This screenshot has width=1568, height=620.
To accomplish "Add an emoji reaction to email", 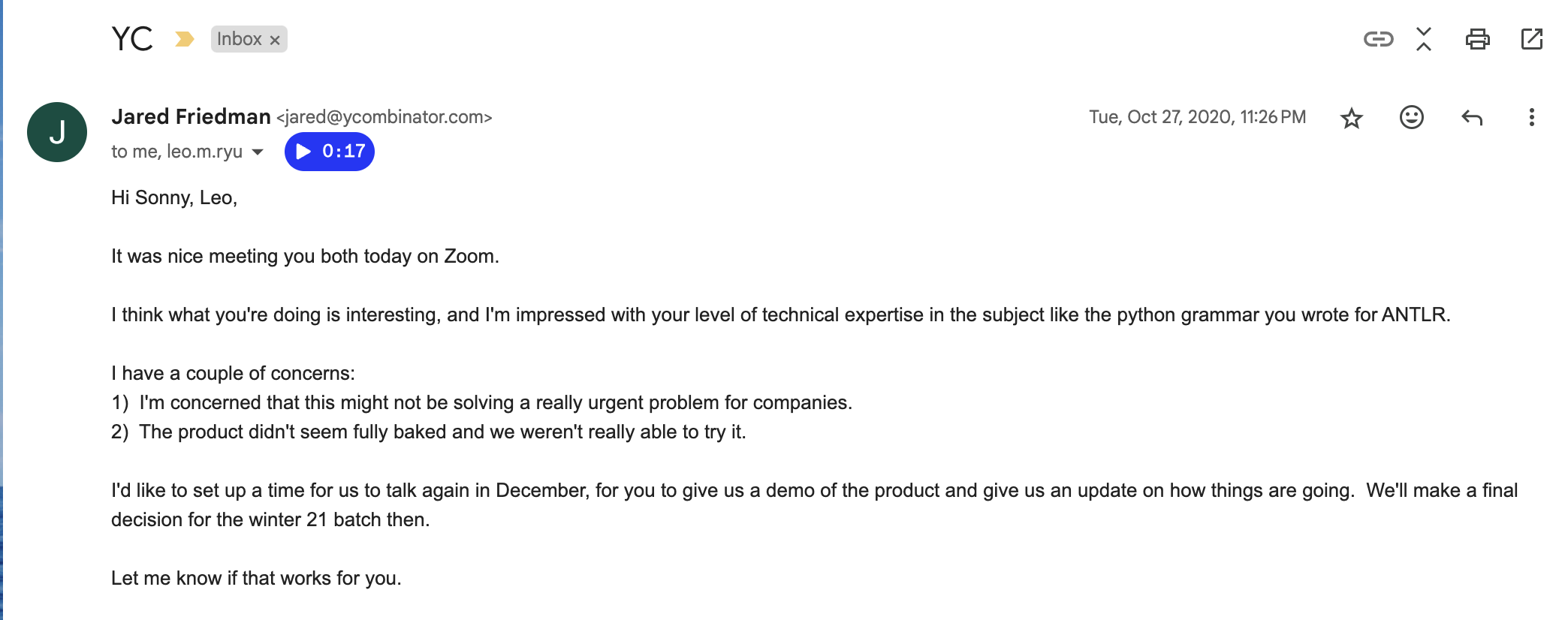I will pyautogui.click(x=1411, y=117).
